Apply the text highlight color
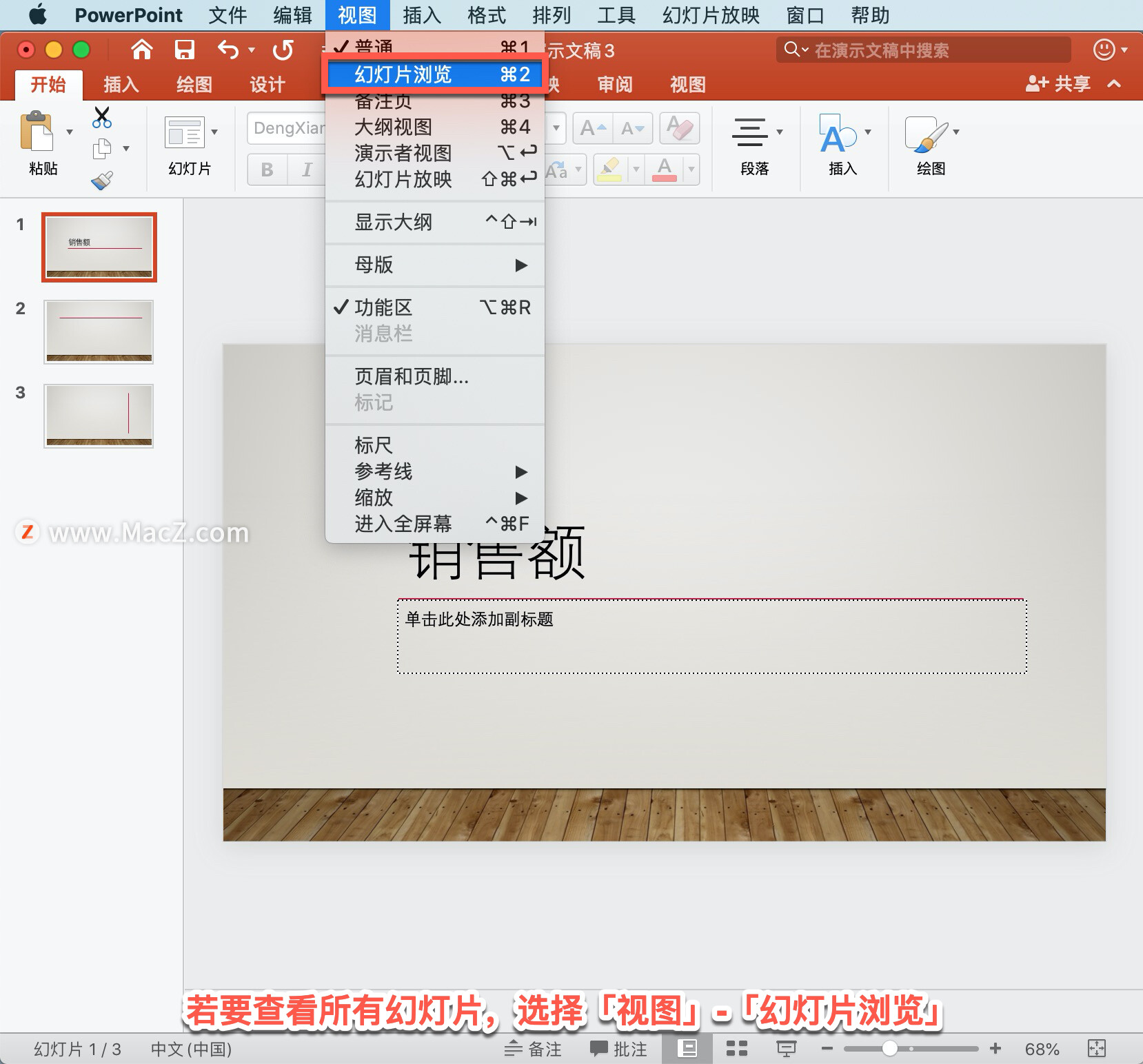1143x1064 pixels. point(609,169)
